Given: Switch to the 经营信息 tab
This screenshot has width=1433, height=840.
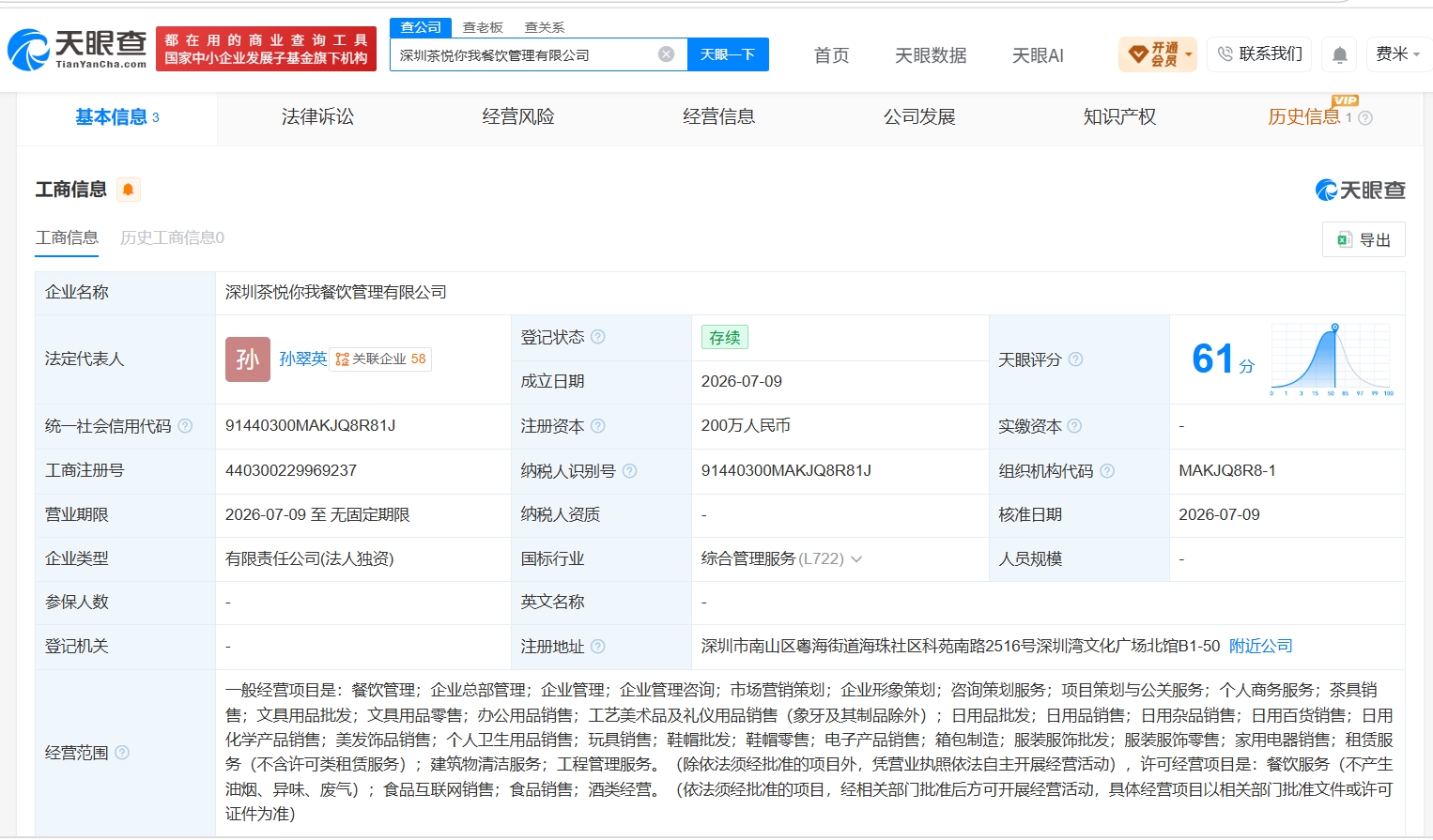Looking at the screenshot, I should click(x=718, y=117).
